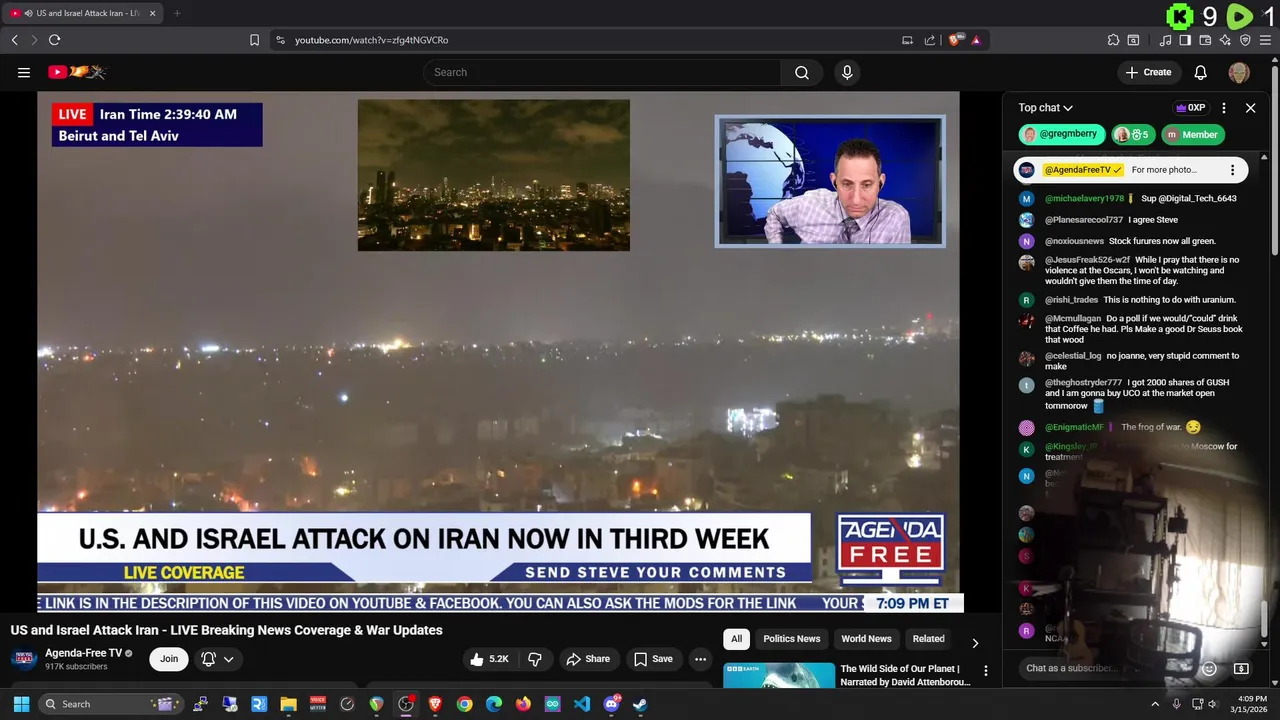Screen dimensions: 1280x720
Task: Open the Windows Start menu
Action: [x=21, y=704]
